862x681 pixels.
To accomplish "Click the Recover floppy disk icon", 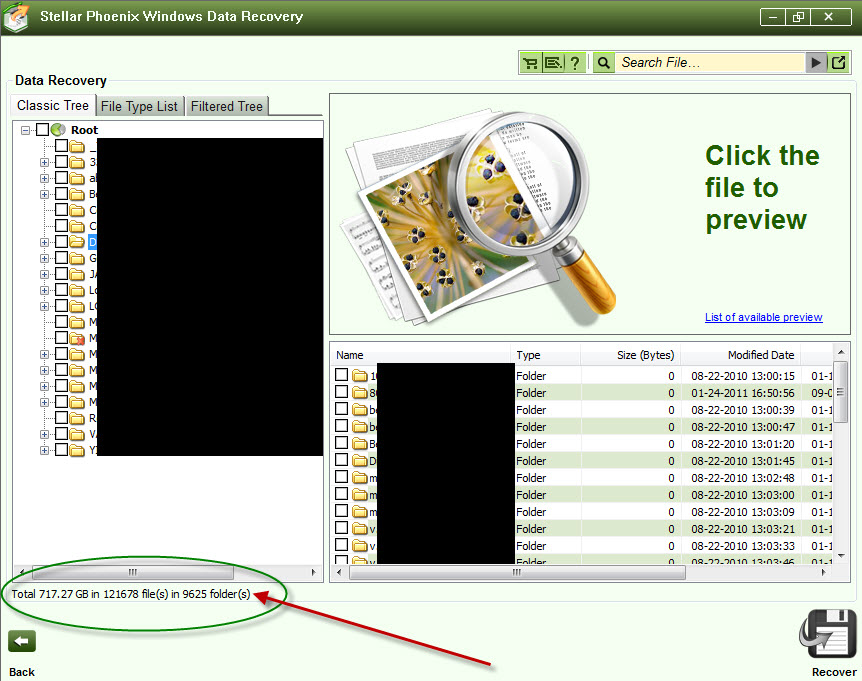I will point(827,634).
